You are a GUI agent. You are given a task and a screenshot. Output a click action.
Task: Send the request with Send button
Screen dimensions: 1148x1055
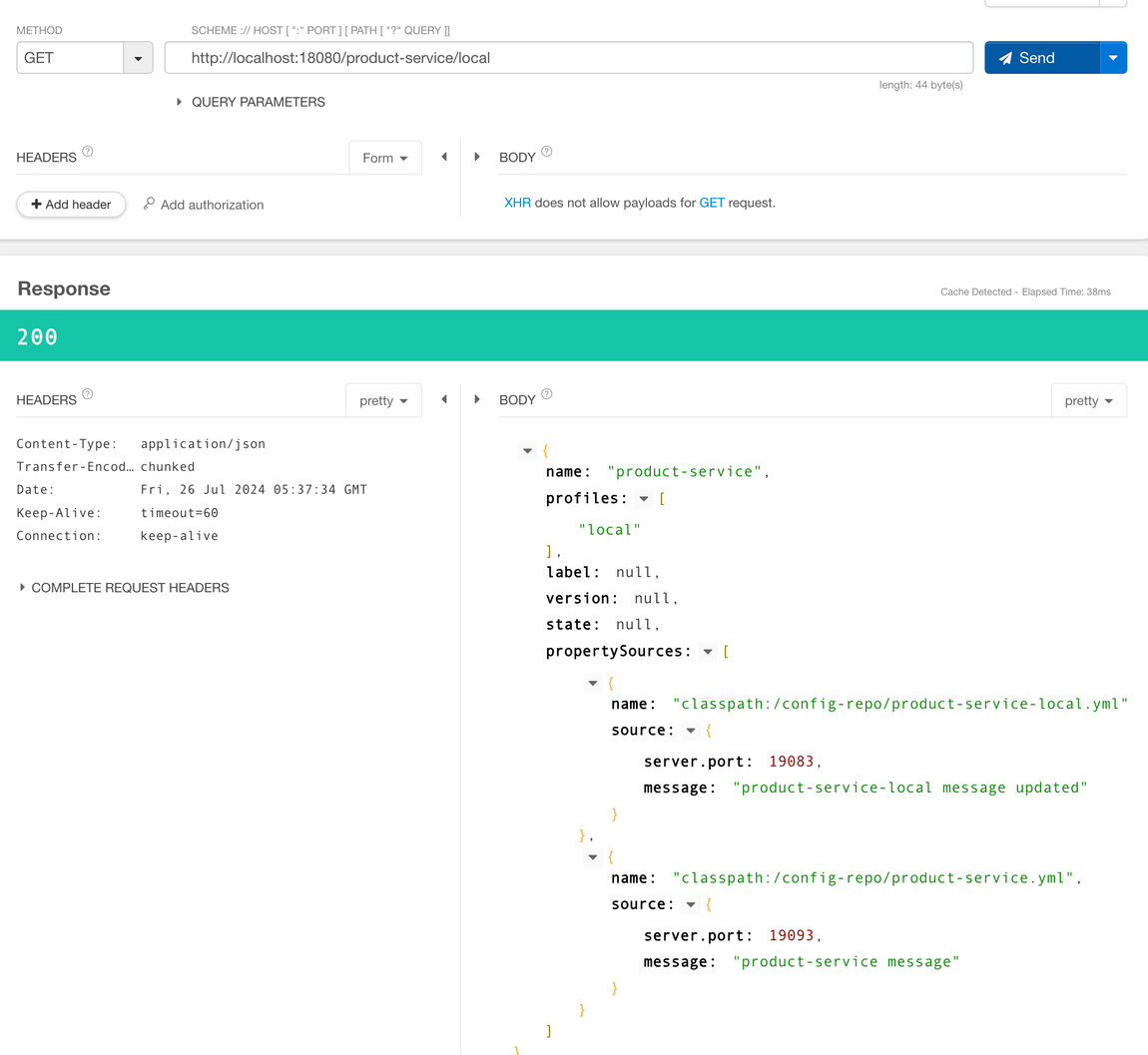click(x=1042, y=58)
